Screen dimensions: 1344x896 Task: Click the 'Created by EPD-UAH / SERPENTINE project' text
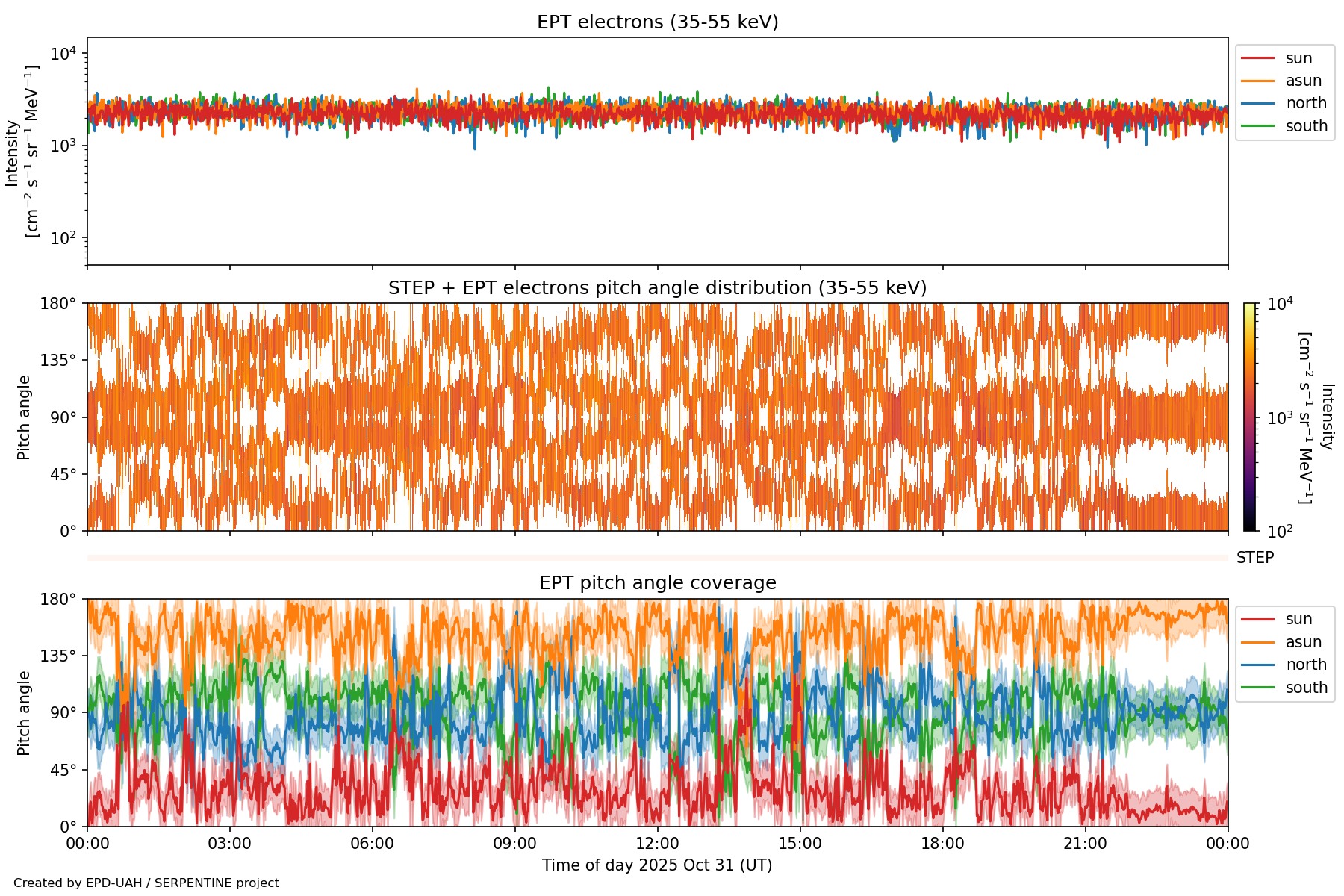pyautogui.click(x=146, y=883)
